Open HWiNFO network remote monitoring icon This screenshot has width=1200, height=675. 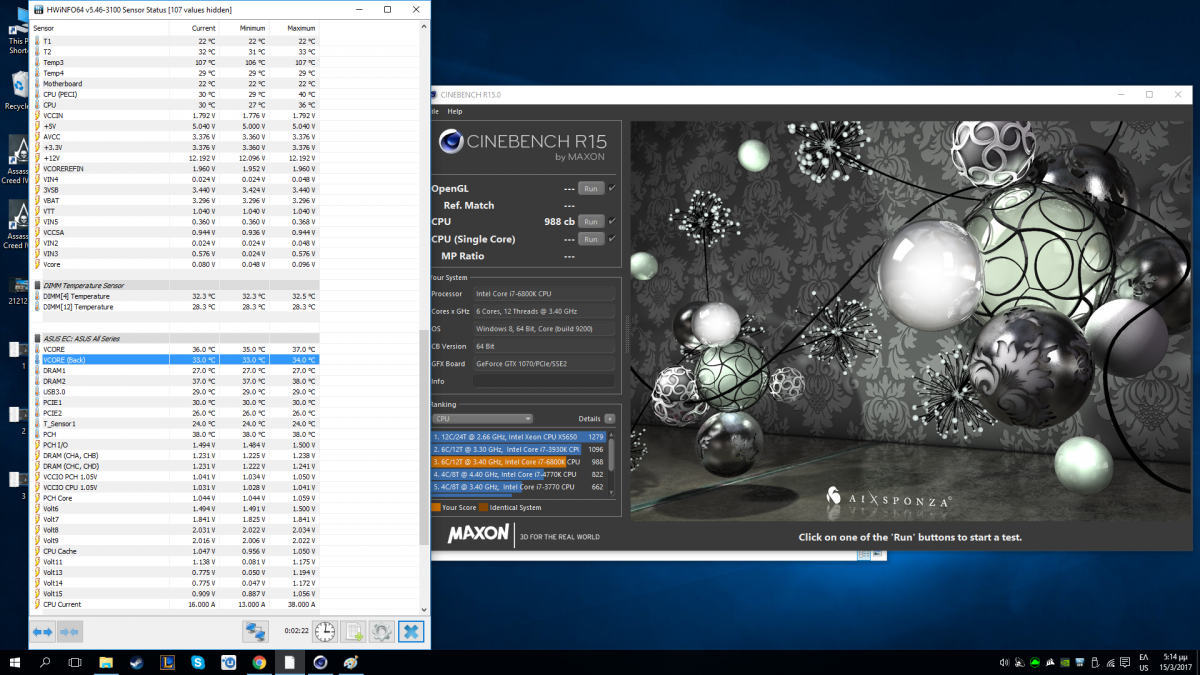click(x=256, y=631)
